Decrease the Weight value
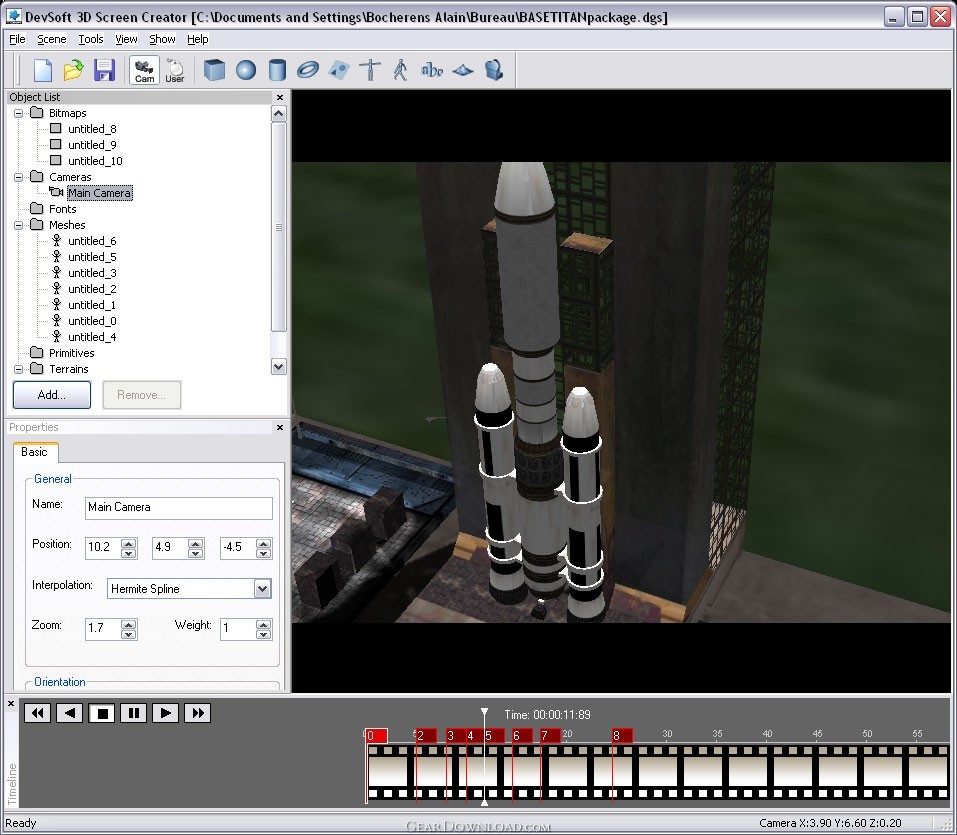 point(264,634)
